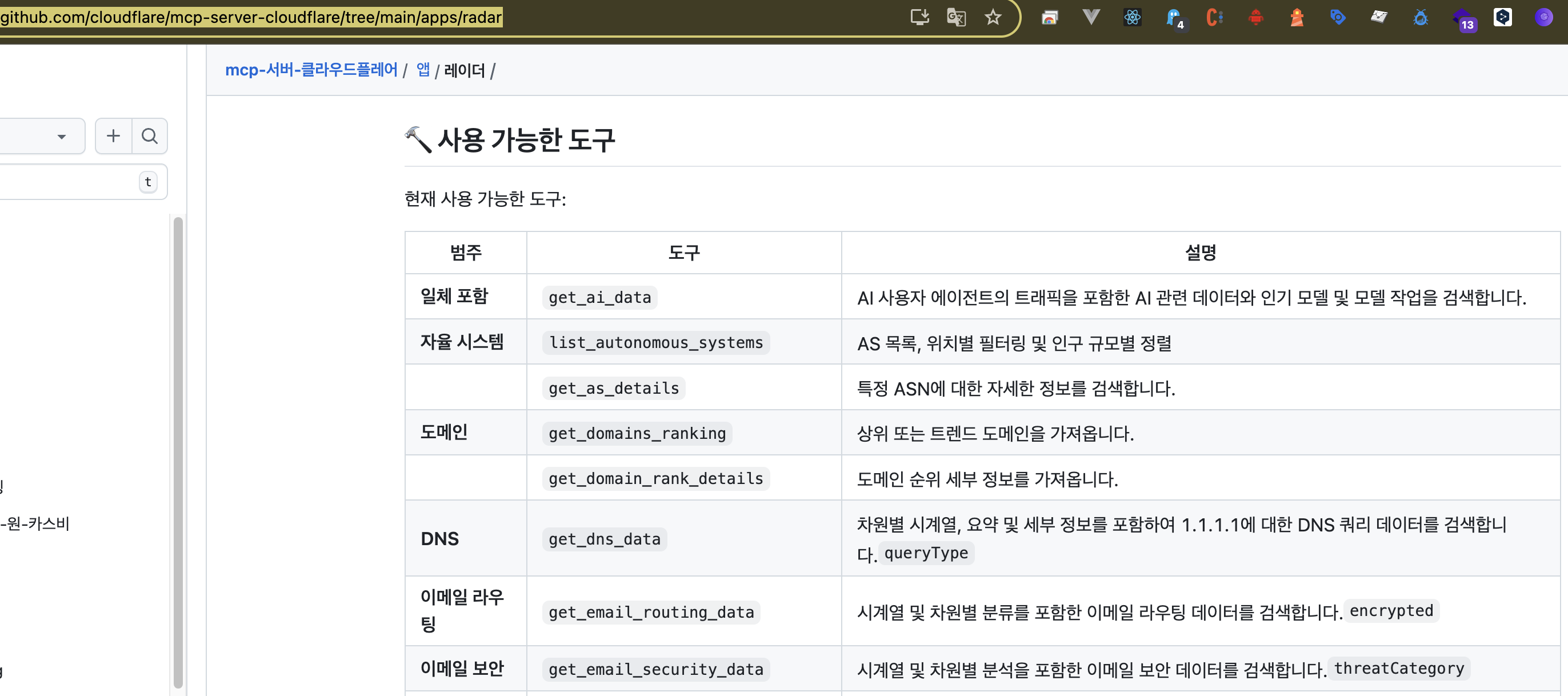This screenshot has height=696, width=1568.
Task: Open the 앱 breadcrumb link
Action: (423, 70)
